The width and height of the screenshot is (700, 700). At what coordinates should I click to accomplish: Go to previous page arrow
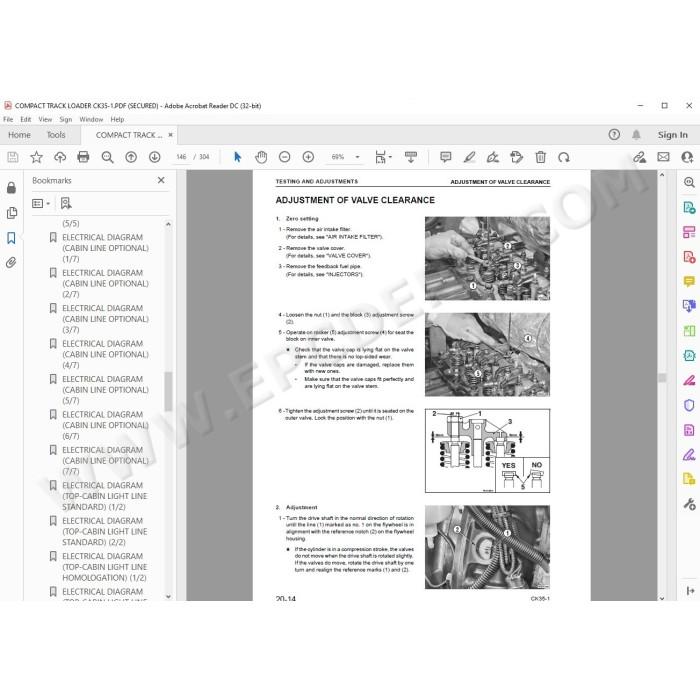tap(131, 157)
